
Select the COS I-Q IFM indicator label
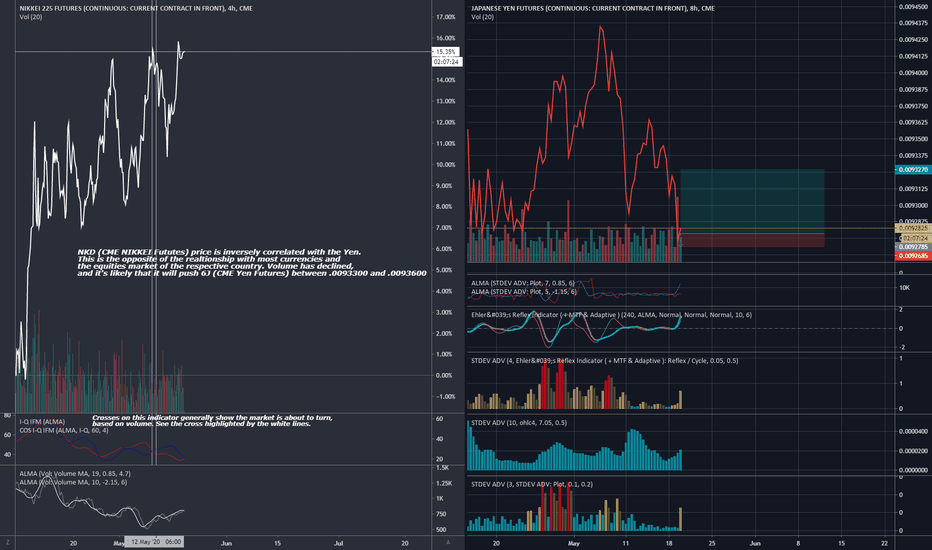[64, 430]
